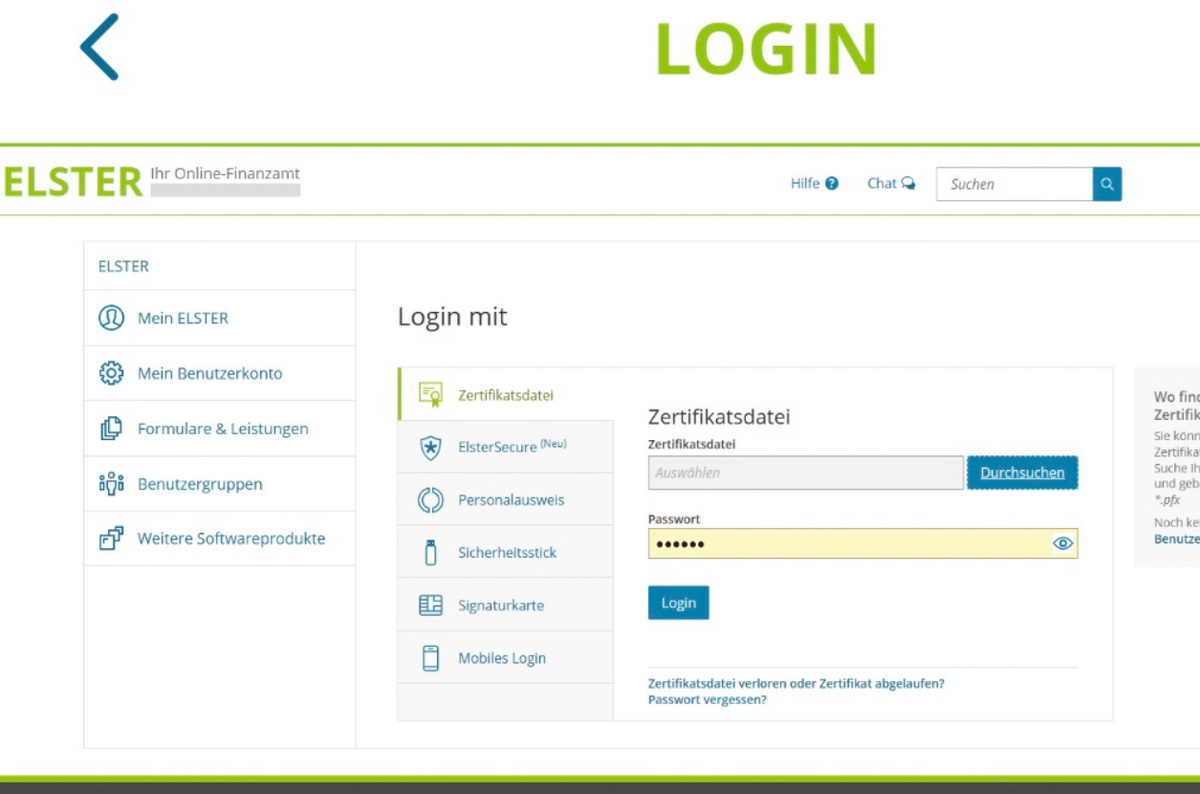Screen dimensions: 1200x794
Task: Select the Mobiles Login tab
Action: pyautogui.click(x=505, y=658)
